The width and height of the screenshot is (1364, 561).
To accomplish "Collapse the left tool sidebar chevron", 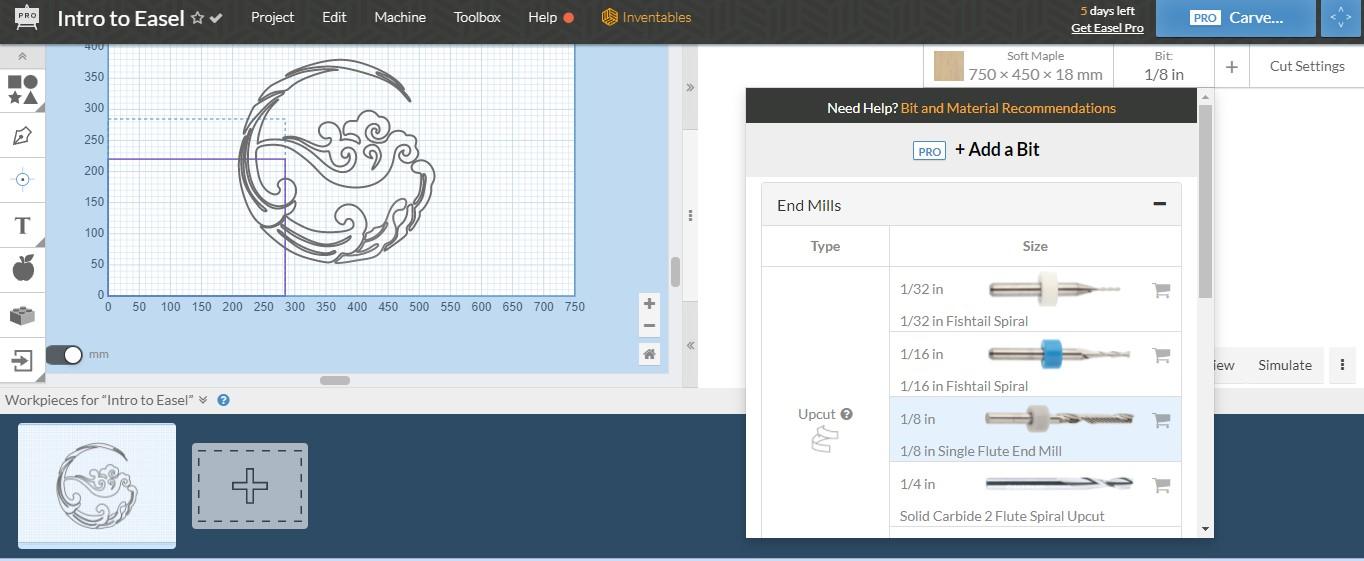I will 22,57.
